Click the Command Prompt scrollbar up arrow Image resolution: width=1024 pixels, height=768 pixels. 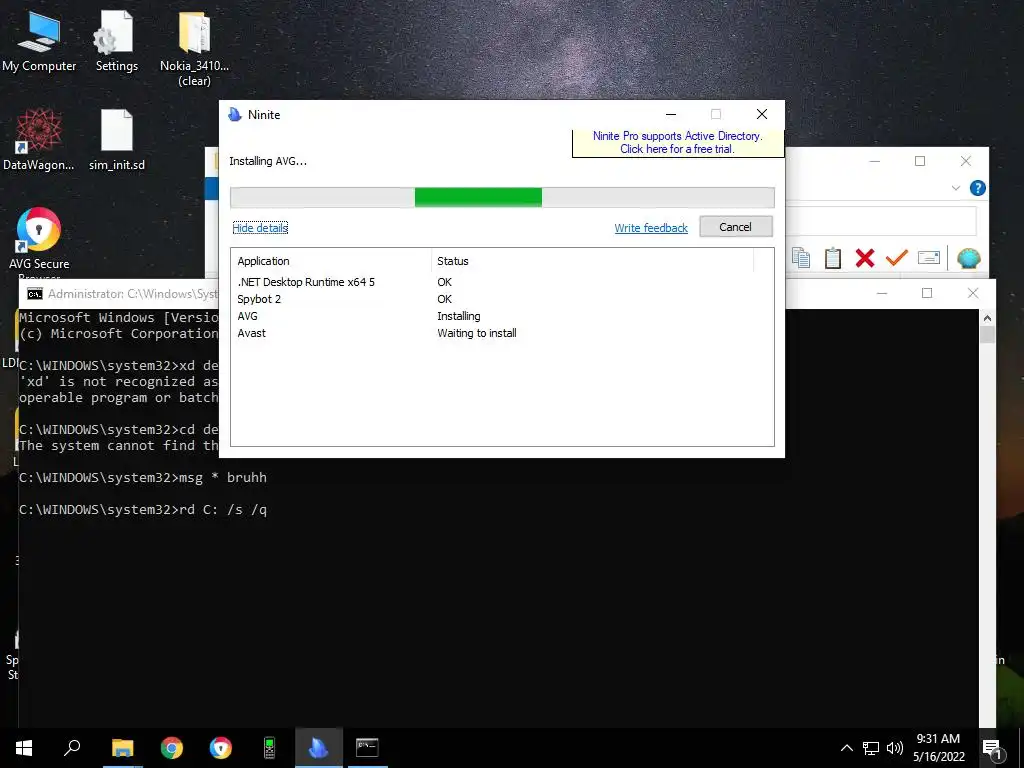point(987,318)
